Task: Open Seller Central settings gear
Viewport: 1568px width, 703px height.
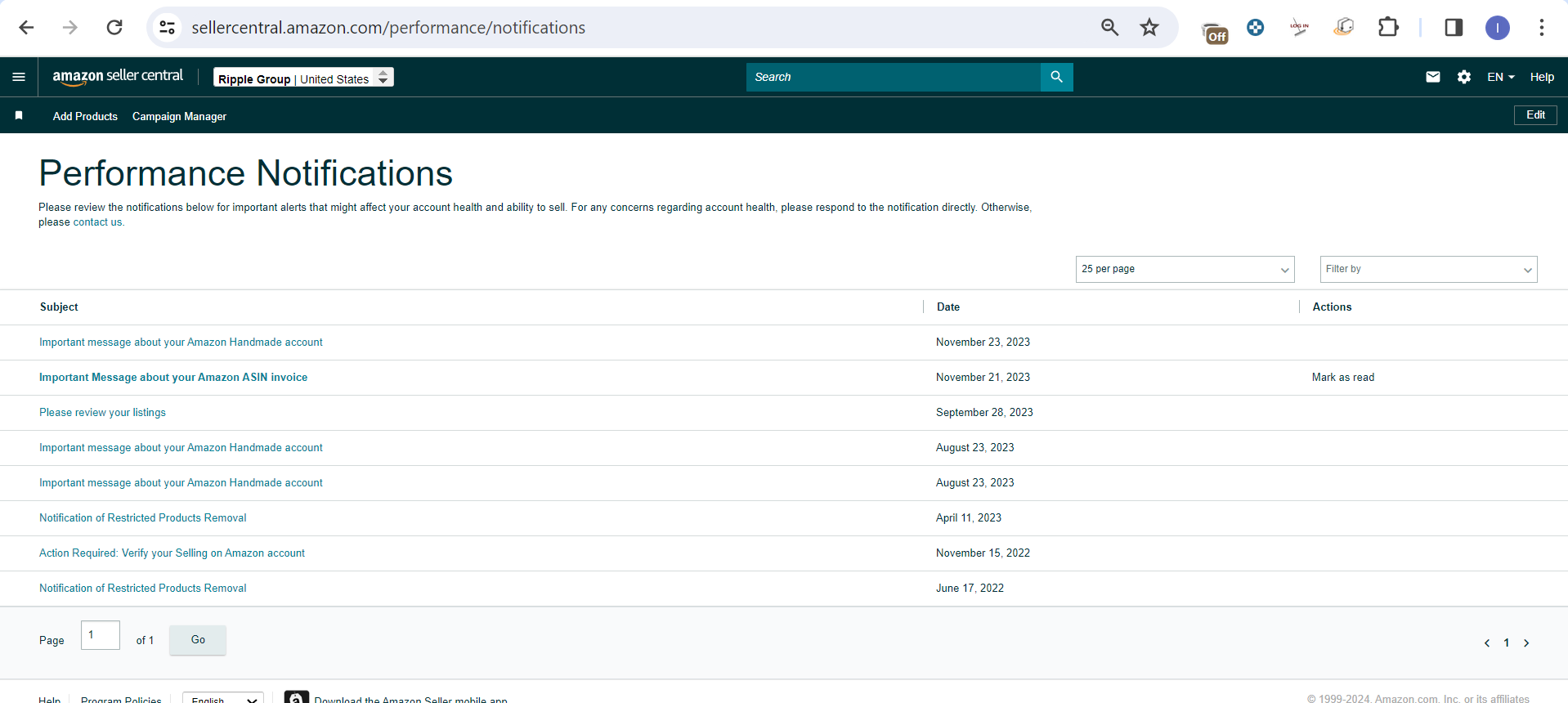Action: click(x=1464, y=77)
